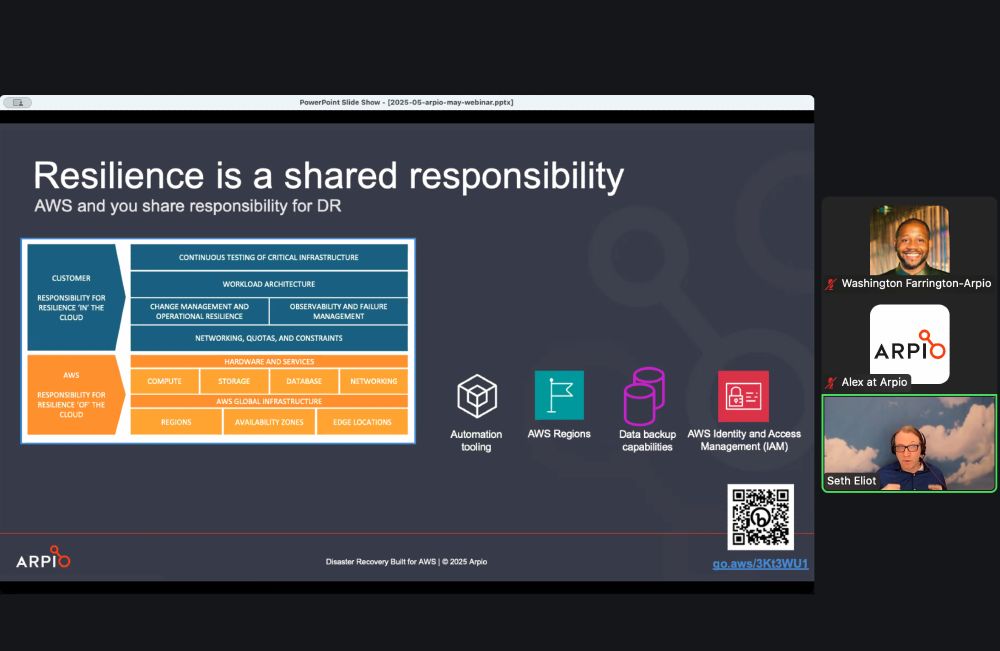Click the orange 'Compute' cell

(x=165, y=381)
